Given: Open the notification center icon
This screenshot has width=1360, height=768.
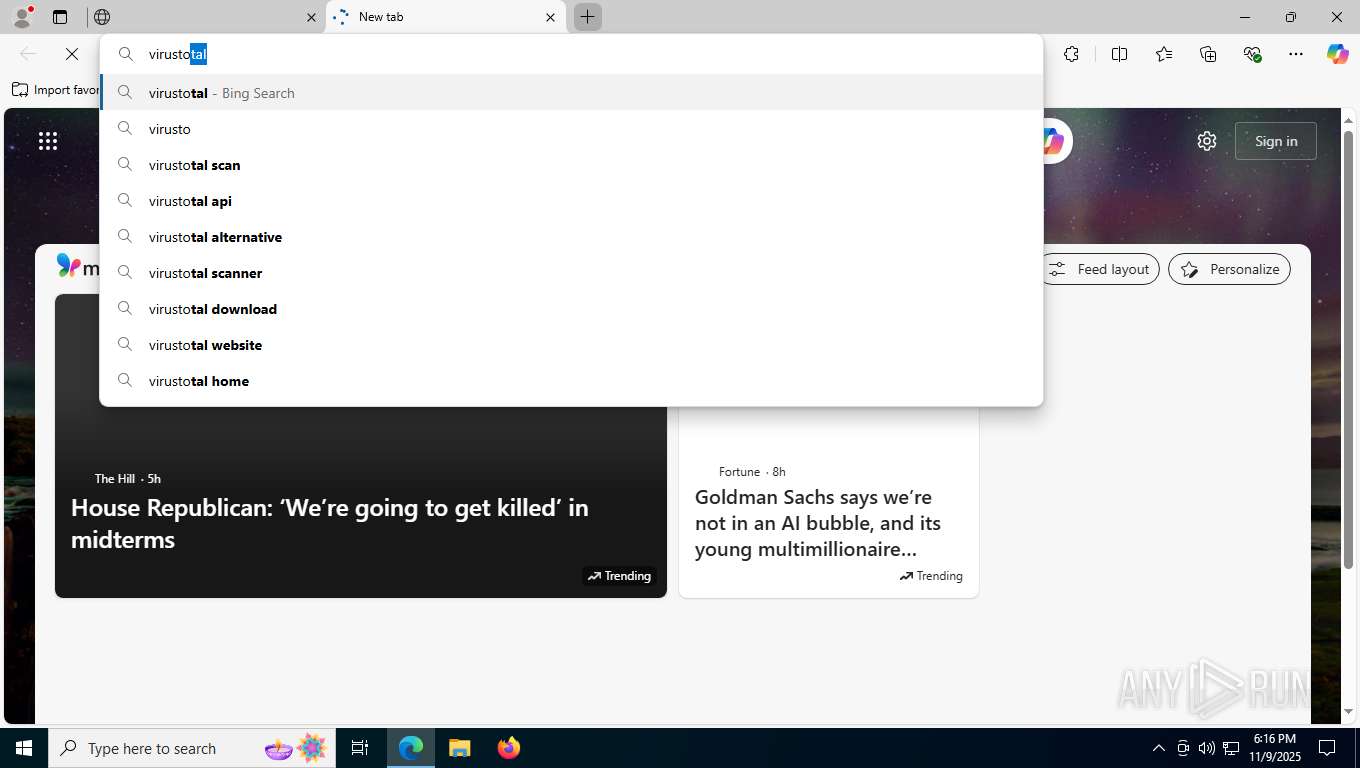Looking at the screenshot, I should click(1327, 748).
